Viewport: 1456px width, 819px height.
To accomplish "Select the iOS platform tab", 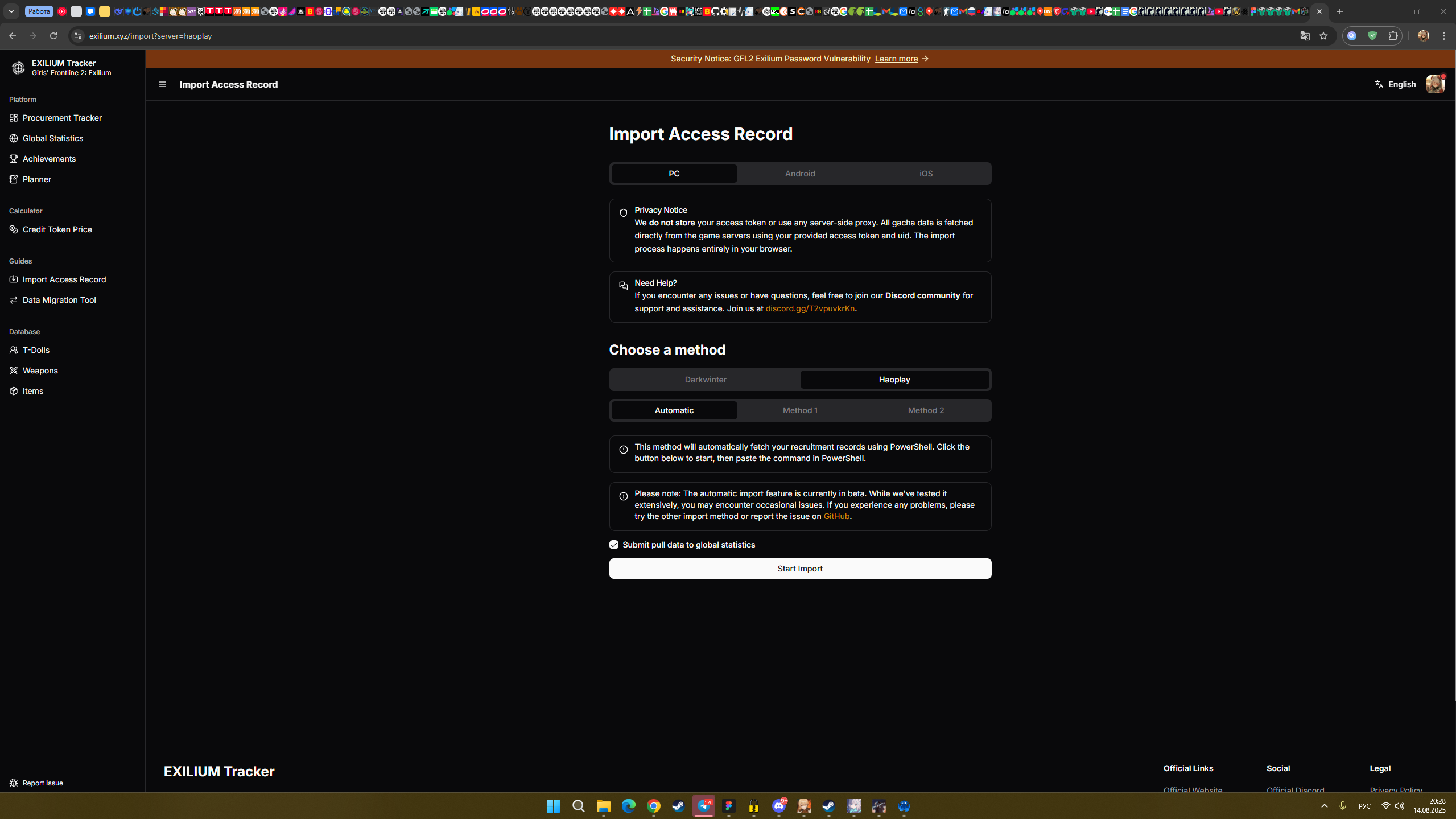I will [x=925, y=174].
